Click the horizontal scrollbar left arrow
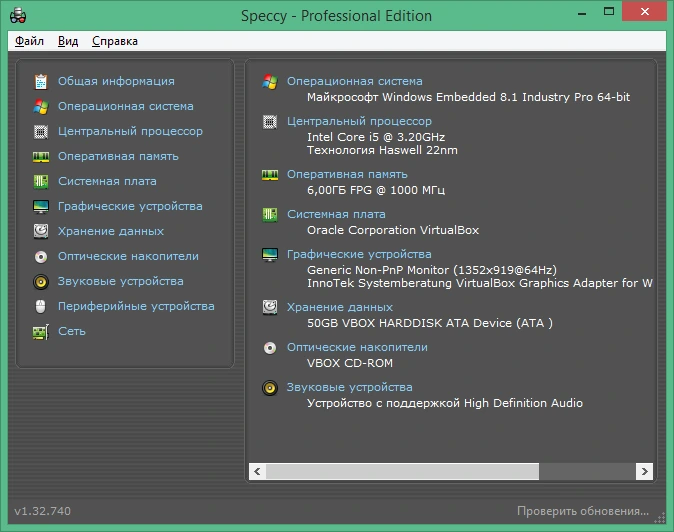The image size is (674, 532). click(257, 471)
